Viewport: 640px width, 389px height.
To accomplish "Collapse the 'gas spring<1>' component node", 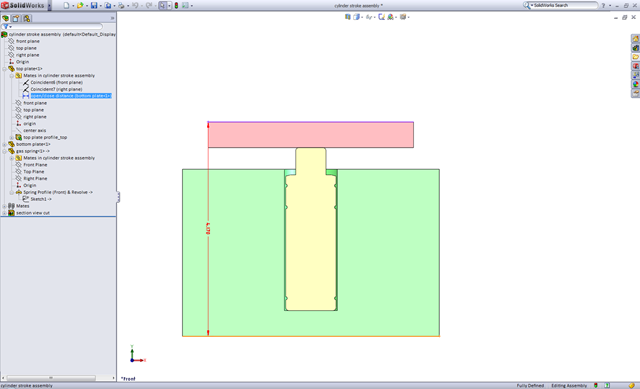I will click(4, 151).
